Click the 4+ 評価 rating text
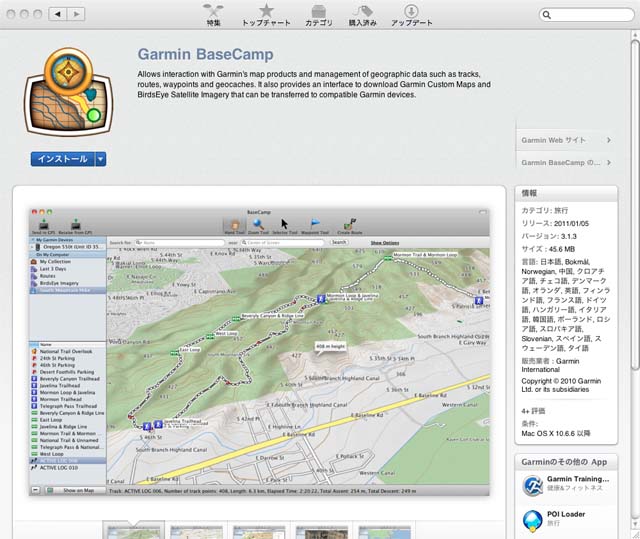 [x=533, y=411]
